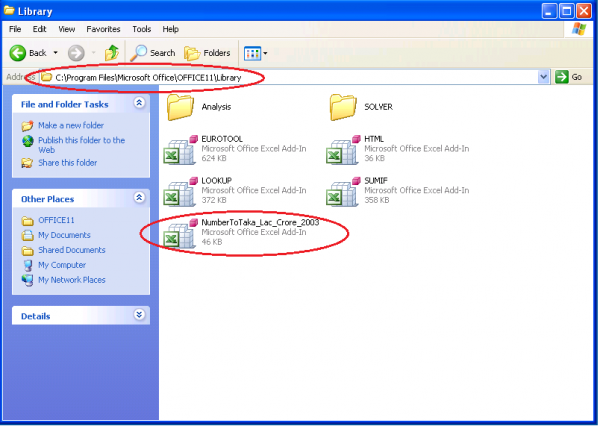The height and width of the screenshot is (426, 600).
Task: Collapse File and Folder Tasks panel
Action: click(139, 103)
